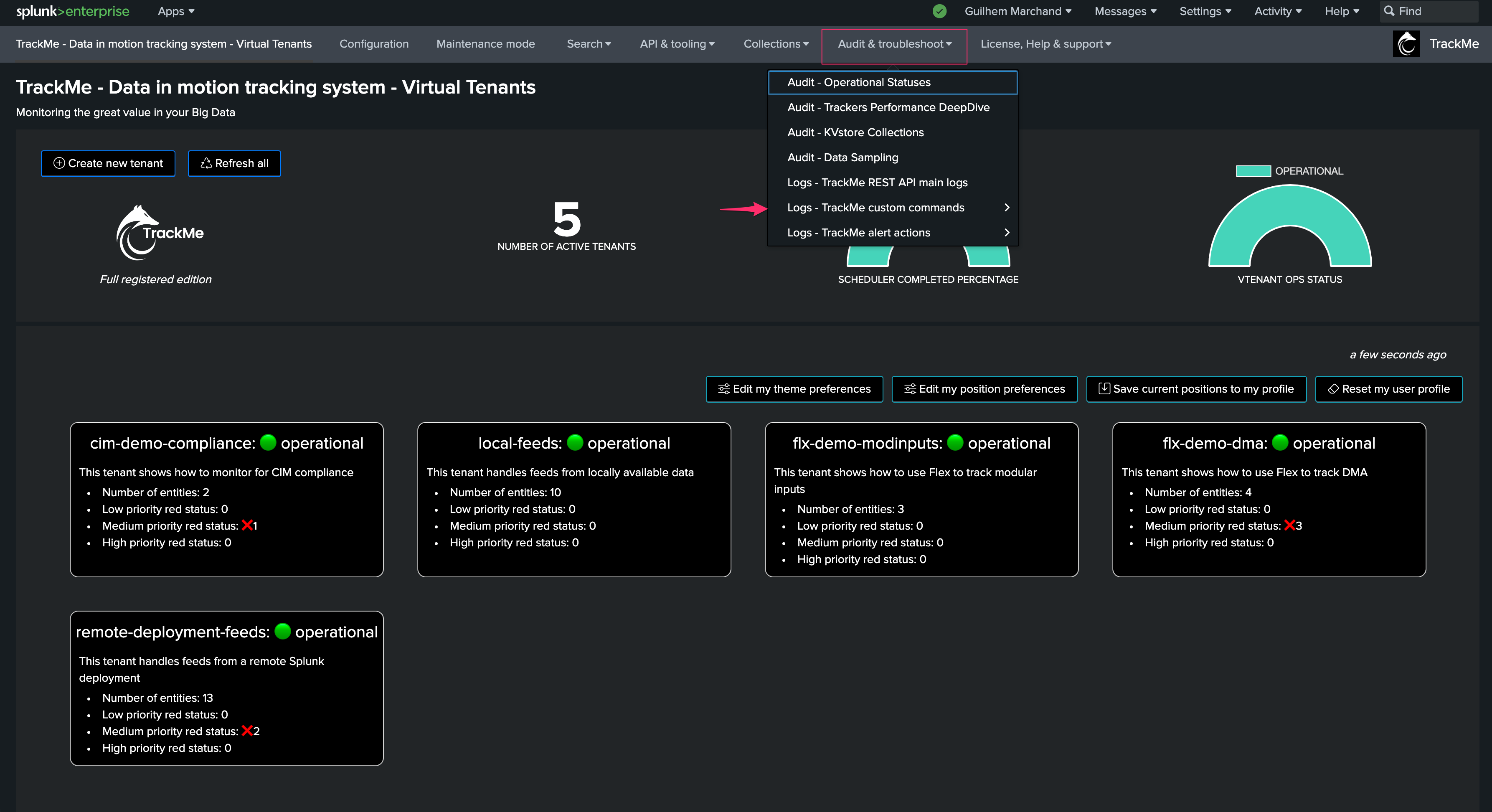Click the TrackMe fox logo in navbar

[x=1406, y=44]
